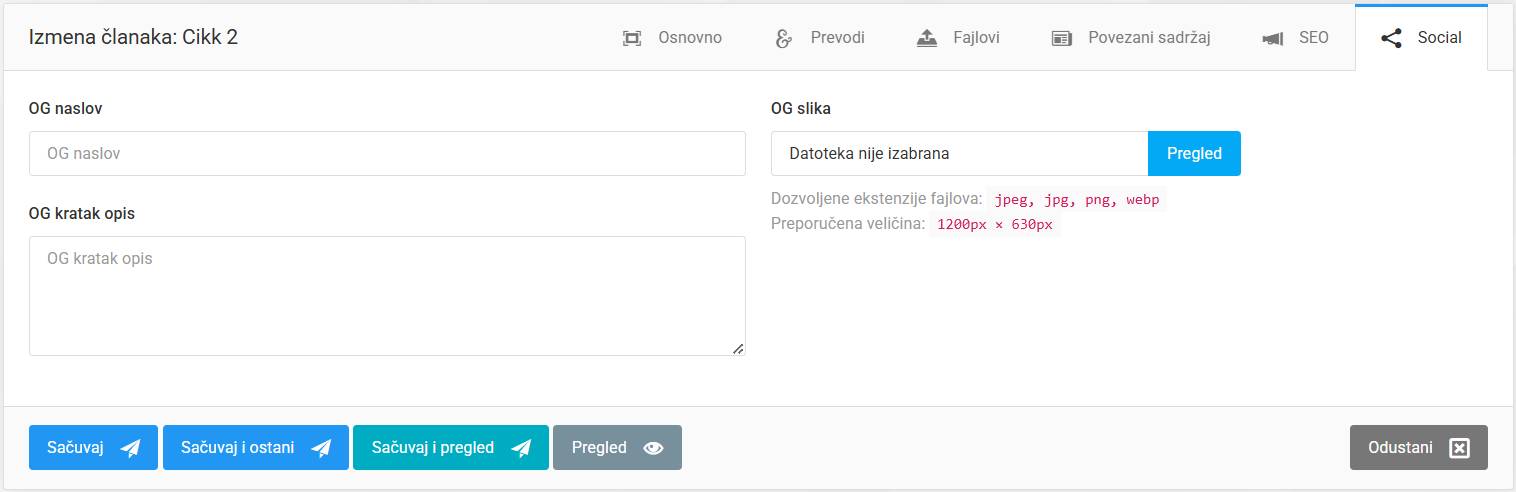Click paper plane icon on Sačuvaj button
Screen dimensions: 1516x492
tap(130, 448)
